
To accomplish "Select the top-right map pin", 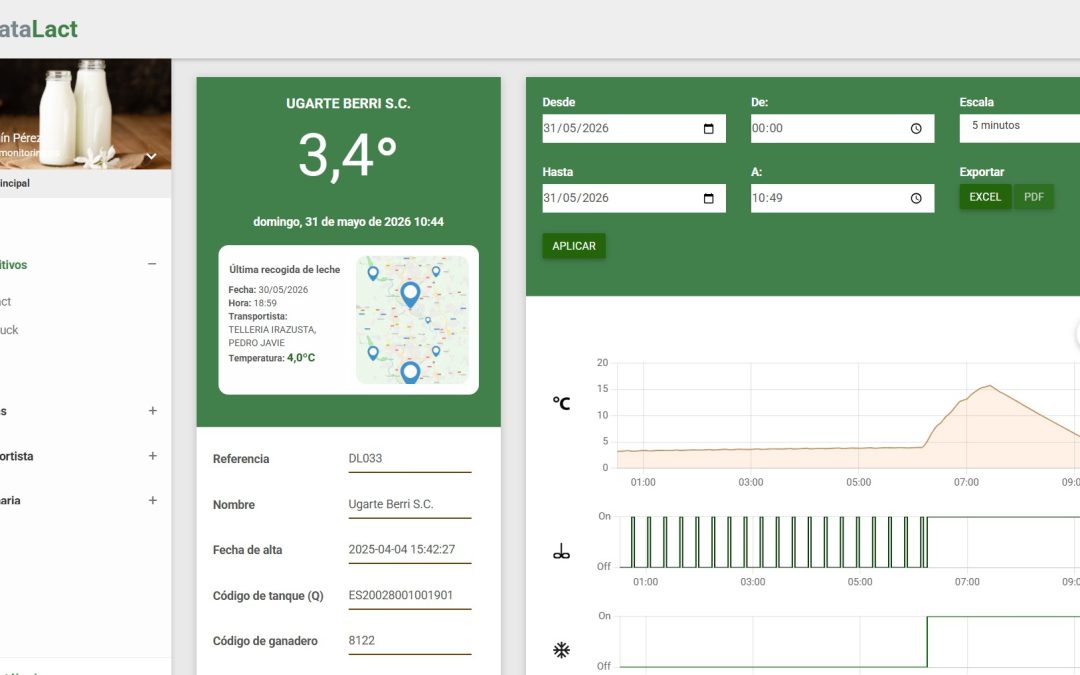I will [436, 272].
